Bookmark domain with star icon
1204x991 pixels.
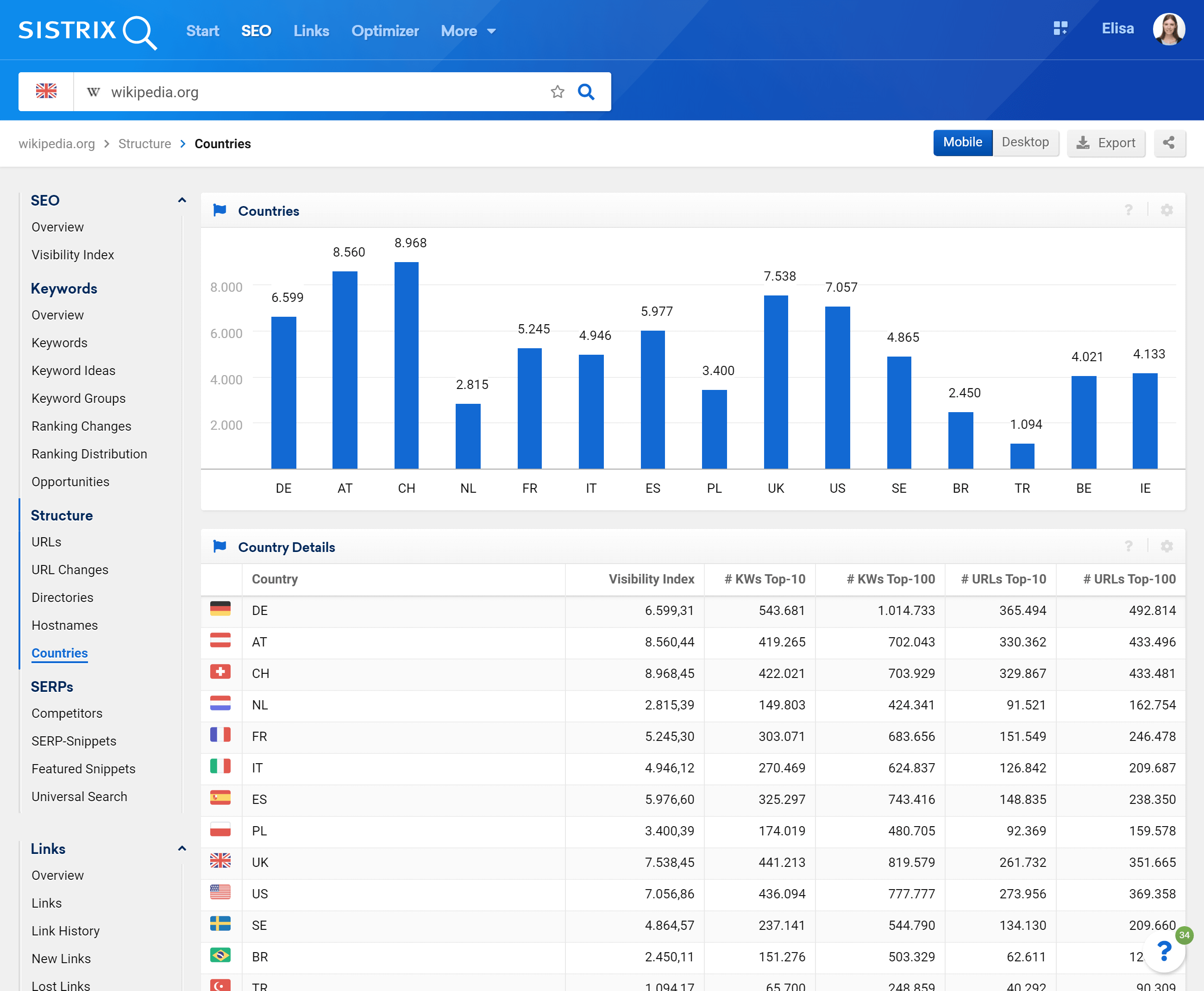tap(557, 91)
